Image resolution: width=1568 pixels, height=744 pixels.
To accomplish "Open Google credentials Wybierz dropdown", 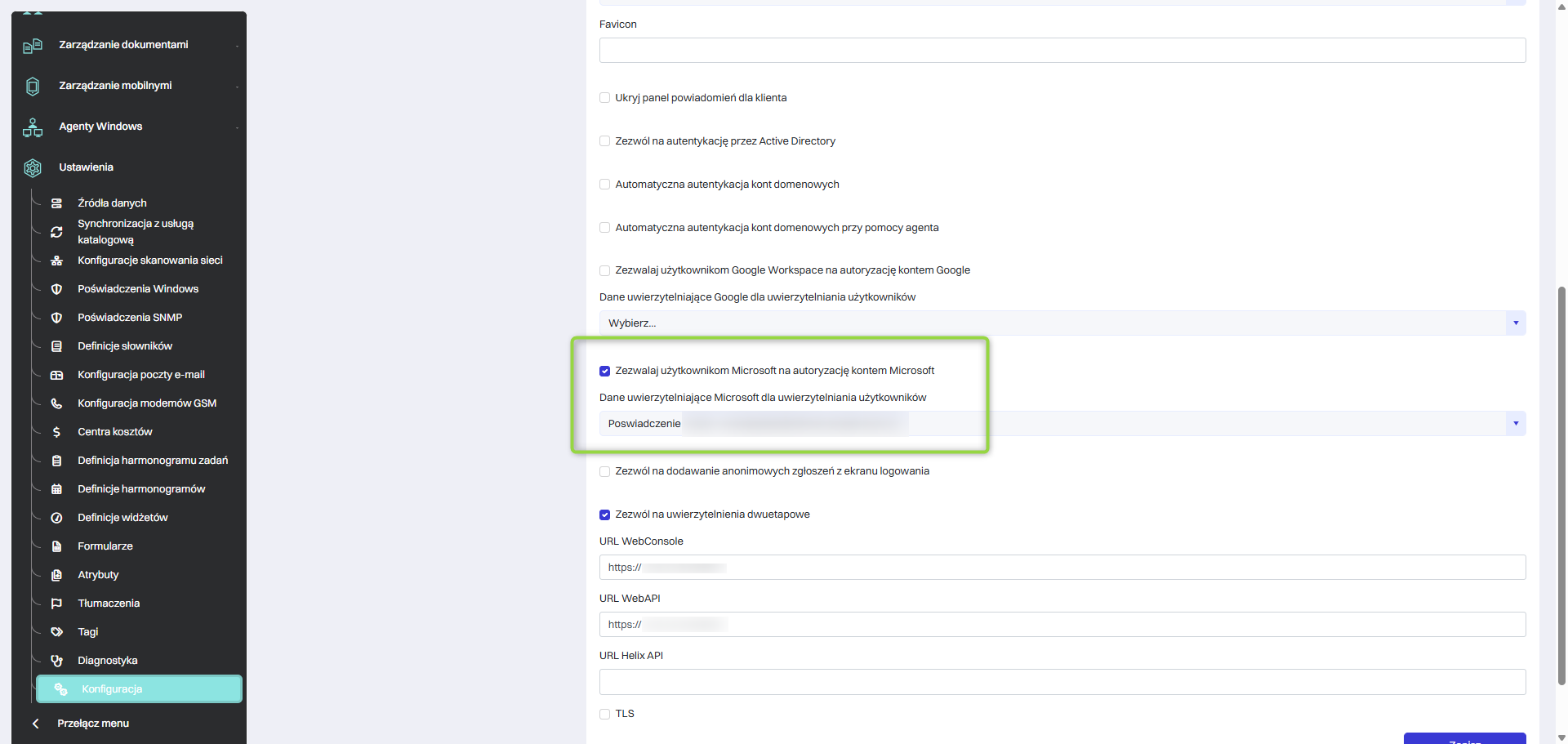I will pos(1062,323).
